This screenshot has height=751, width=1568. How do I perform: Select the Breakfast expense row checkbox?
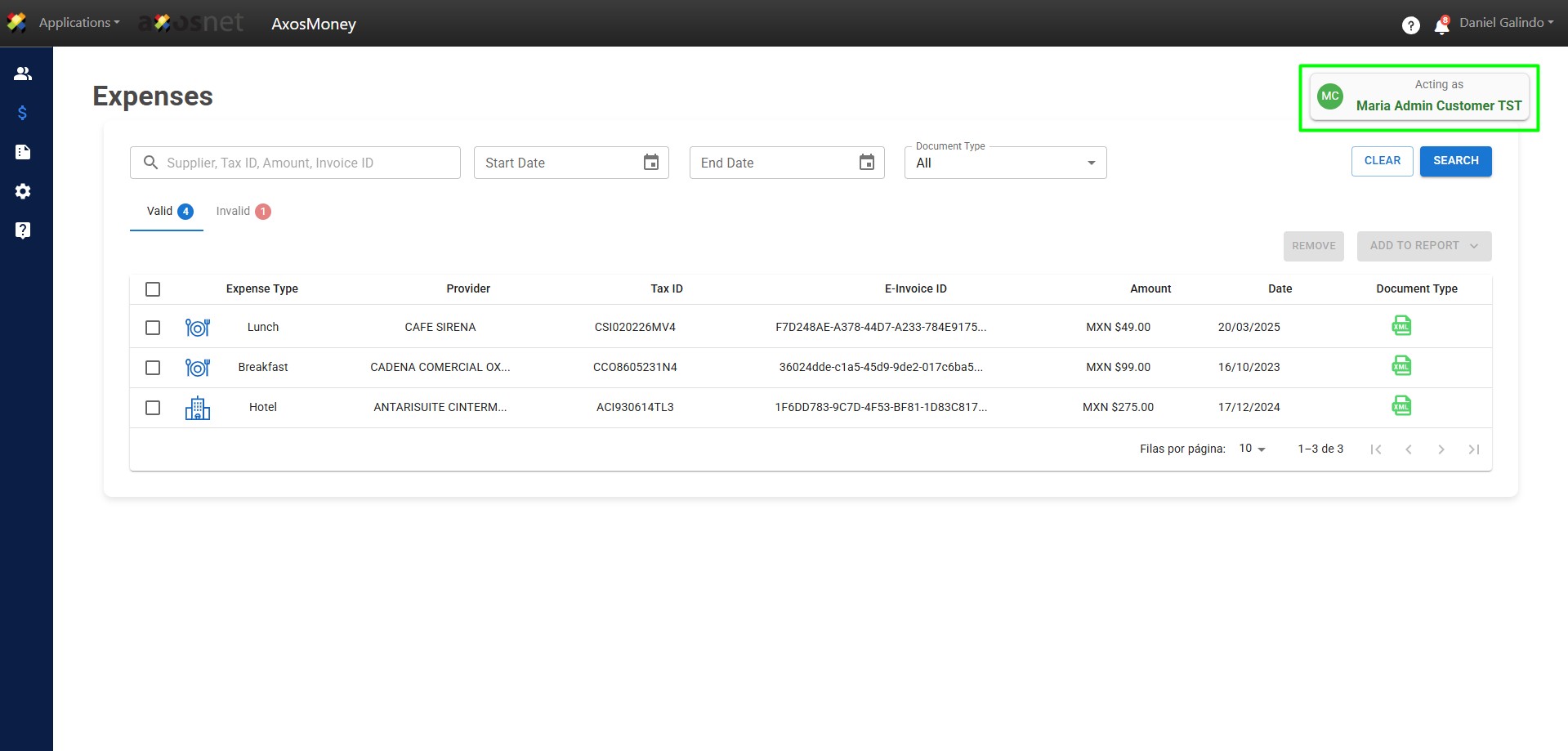pyautogui.click(x=153, y=368)
